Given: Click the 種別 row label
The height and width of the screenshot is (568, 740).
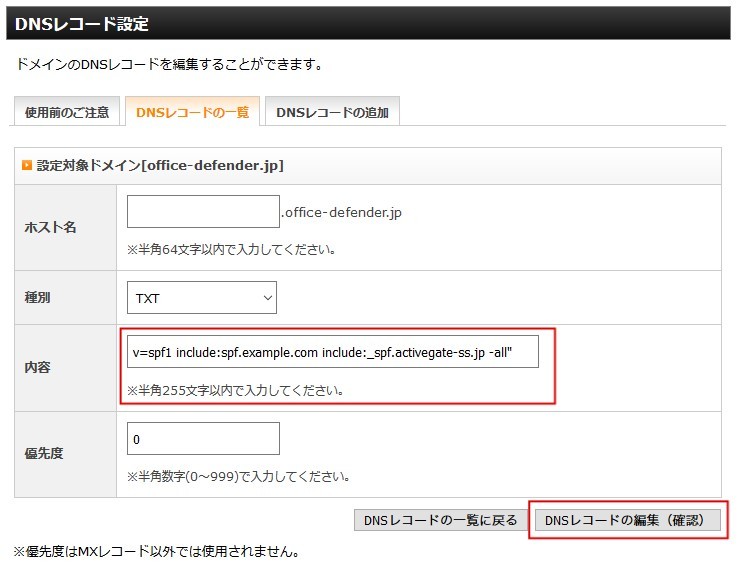Looking at the screenshot, I should pos(37,297).
